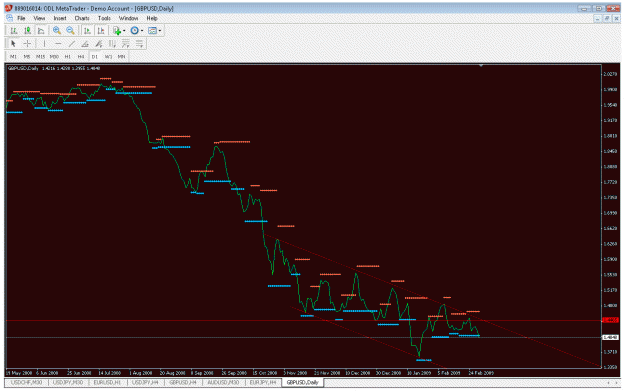Open the Insert menu
Viewport: 625px width, 392px height.
(60, 18)
